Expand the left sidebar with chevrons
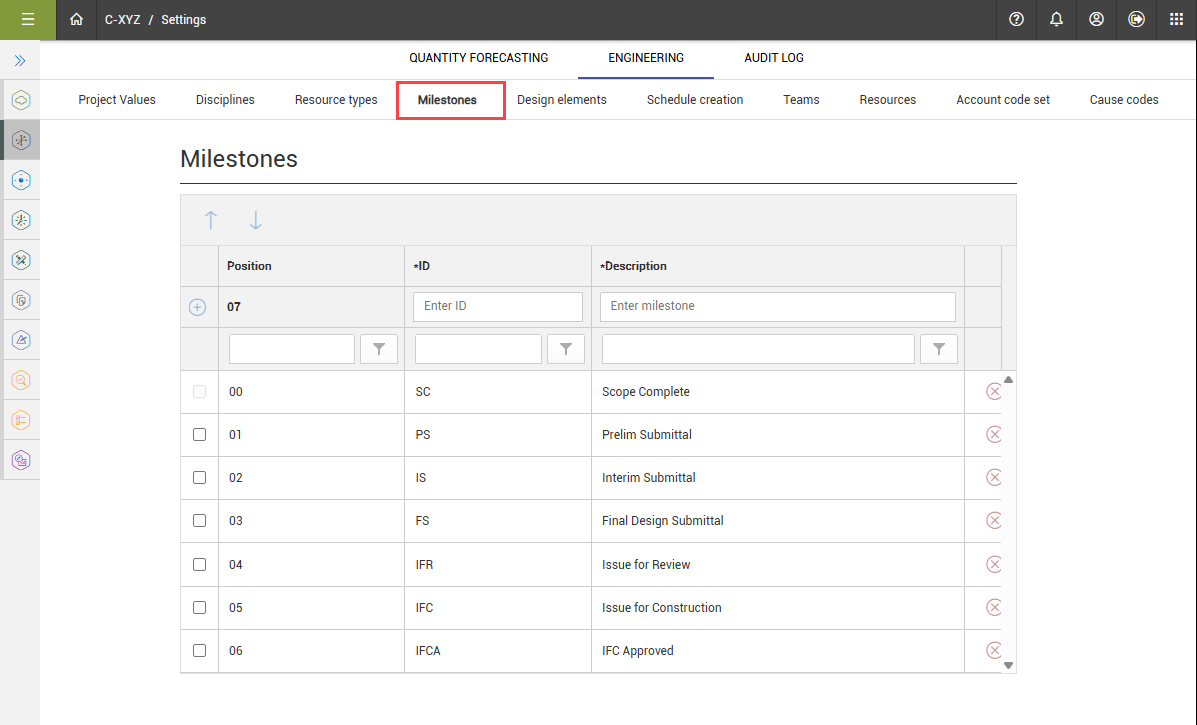This screenshot has width=1197, height=725. point(20,61)
